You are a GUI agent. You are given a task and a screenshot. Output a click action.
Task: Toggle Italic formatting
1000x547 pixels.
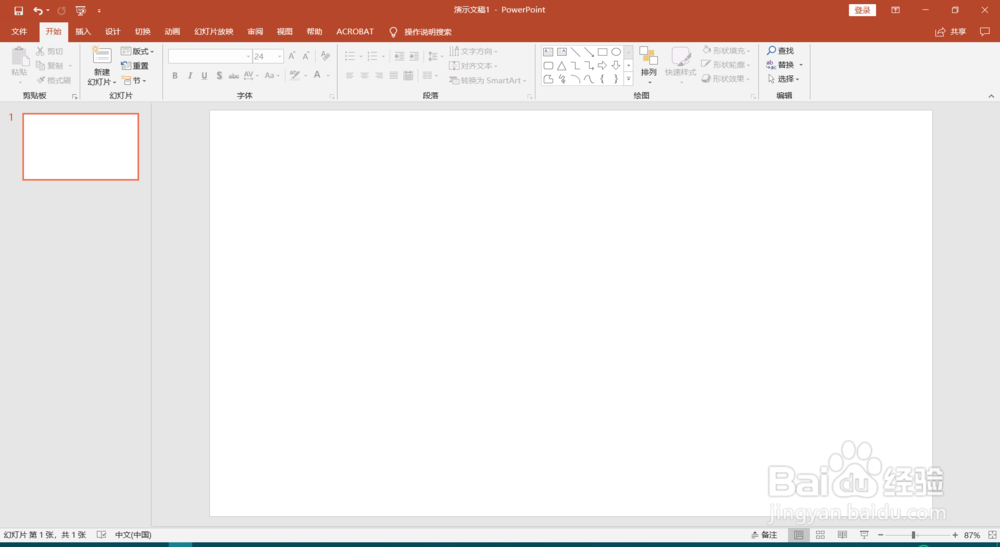click(x=189, y=75)
